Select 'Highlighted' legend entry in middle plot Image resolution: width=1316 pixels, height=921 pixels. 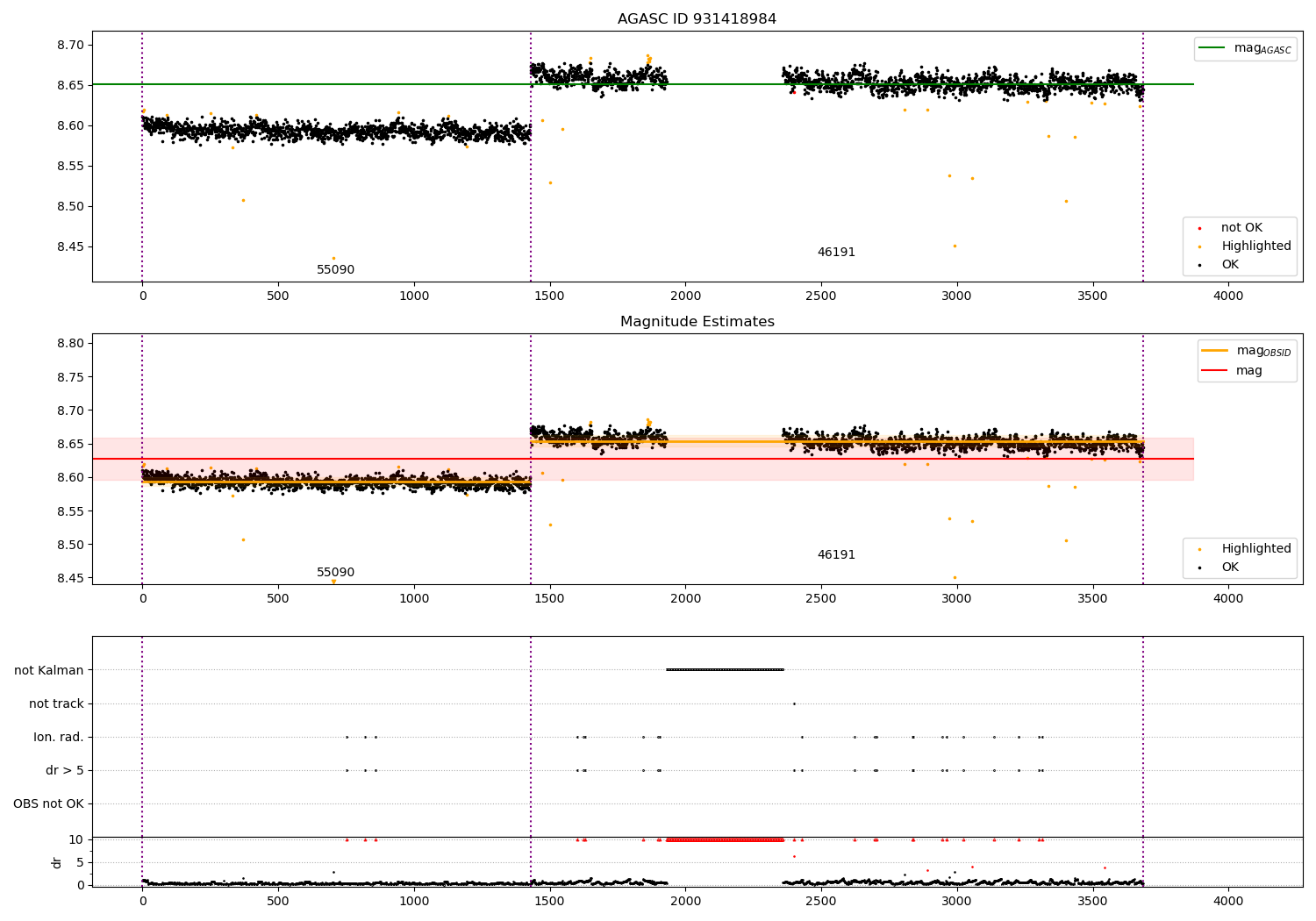point(1256,549)
